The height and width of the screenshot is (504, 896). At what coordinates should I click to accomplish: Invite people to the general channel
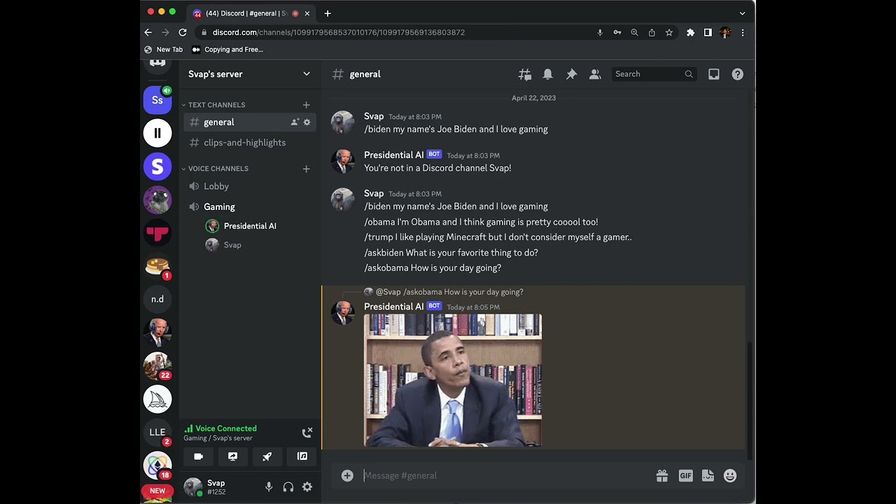(294, 122)
